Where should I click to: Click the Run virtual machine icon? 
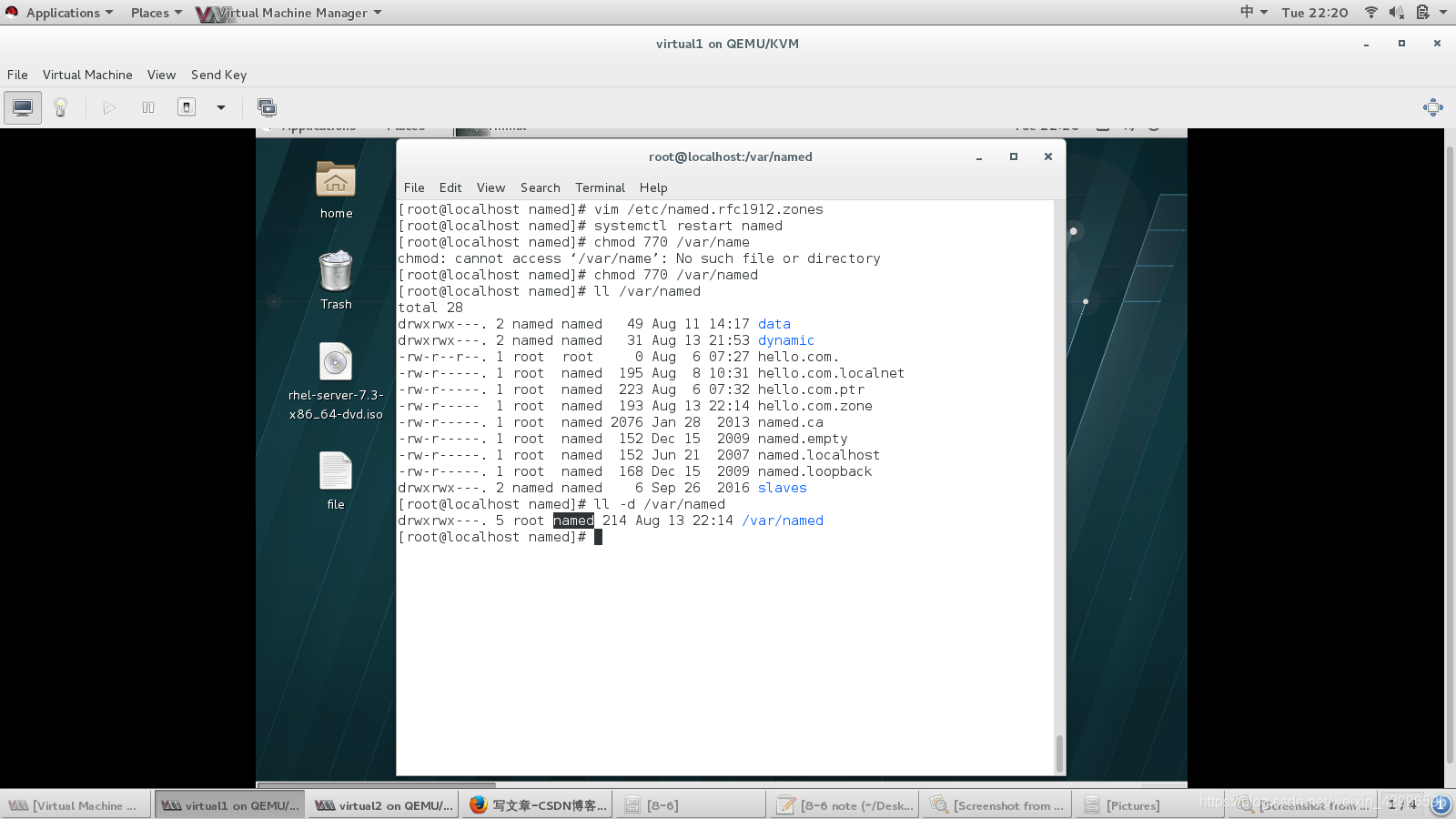point(109,106)
